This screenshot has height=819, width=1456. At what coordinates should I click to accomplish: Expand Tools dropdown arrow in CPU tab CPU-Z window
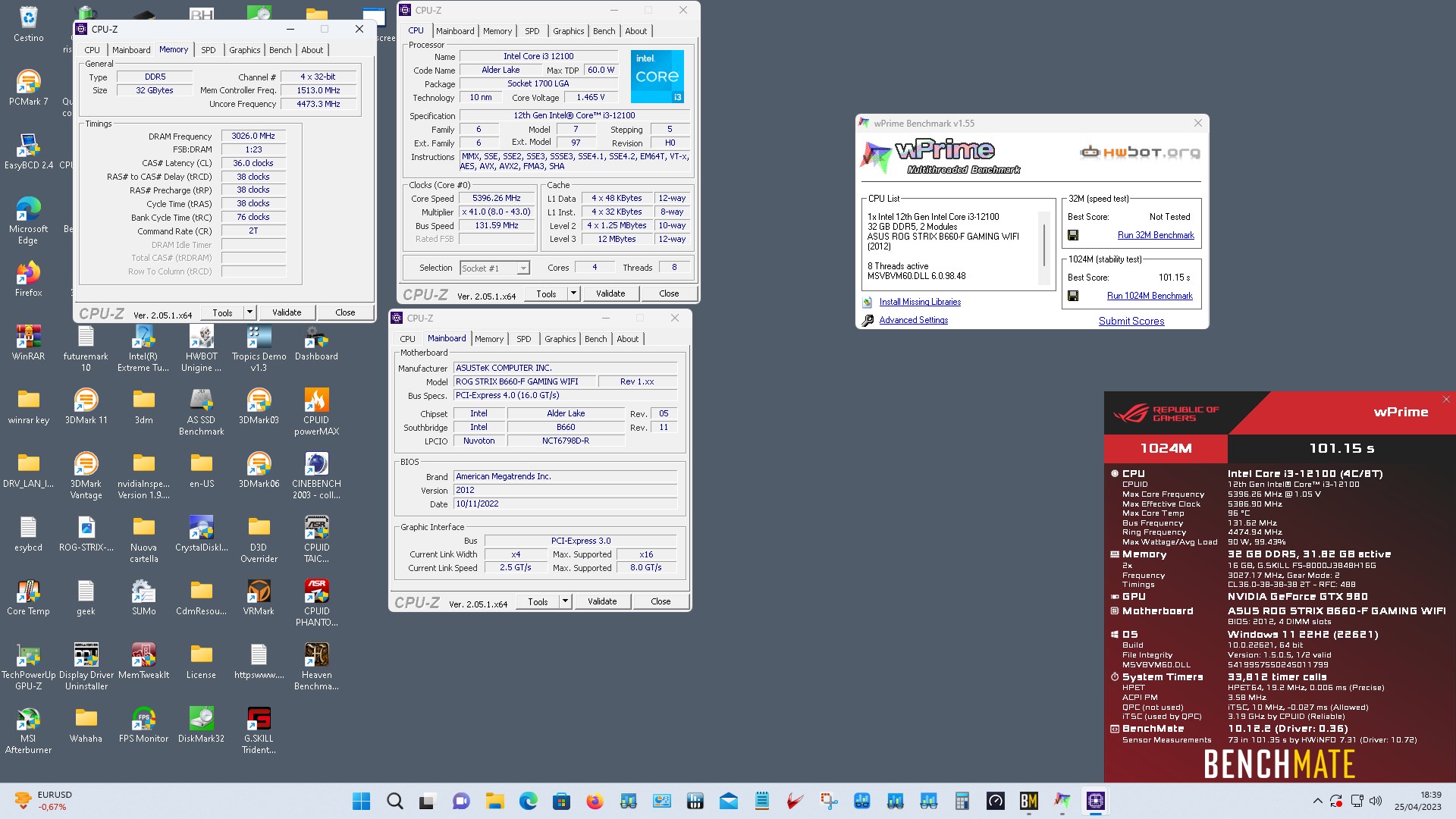[573, 293]
